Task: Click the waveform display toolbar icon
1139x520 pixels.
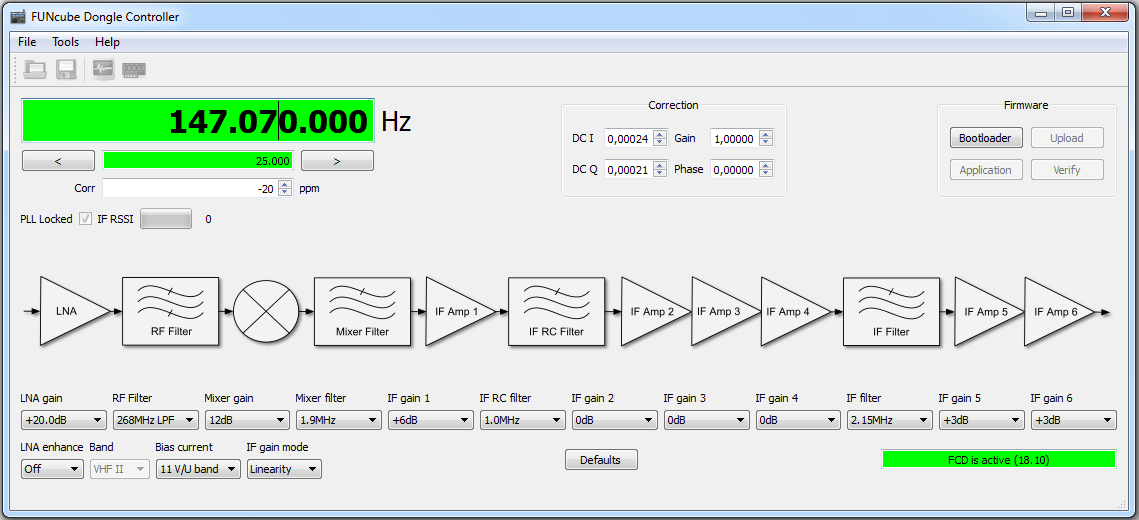Action: 103,70
